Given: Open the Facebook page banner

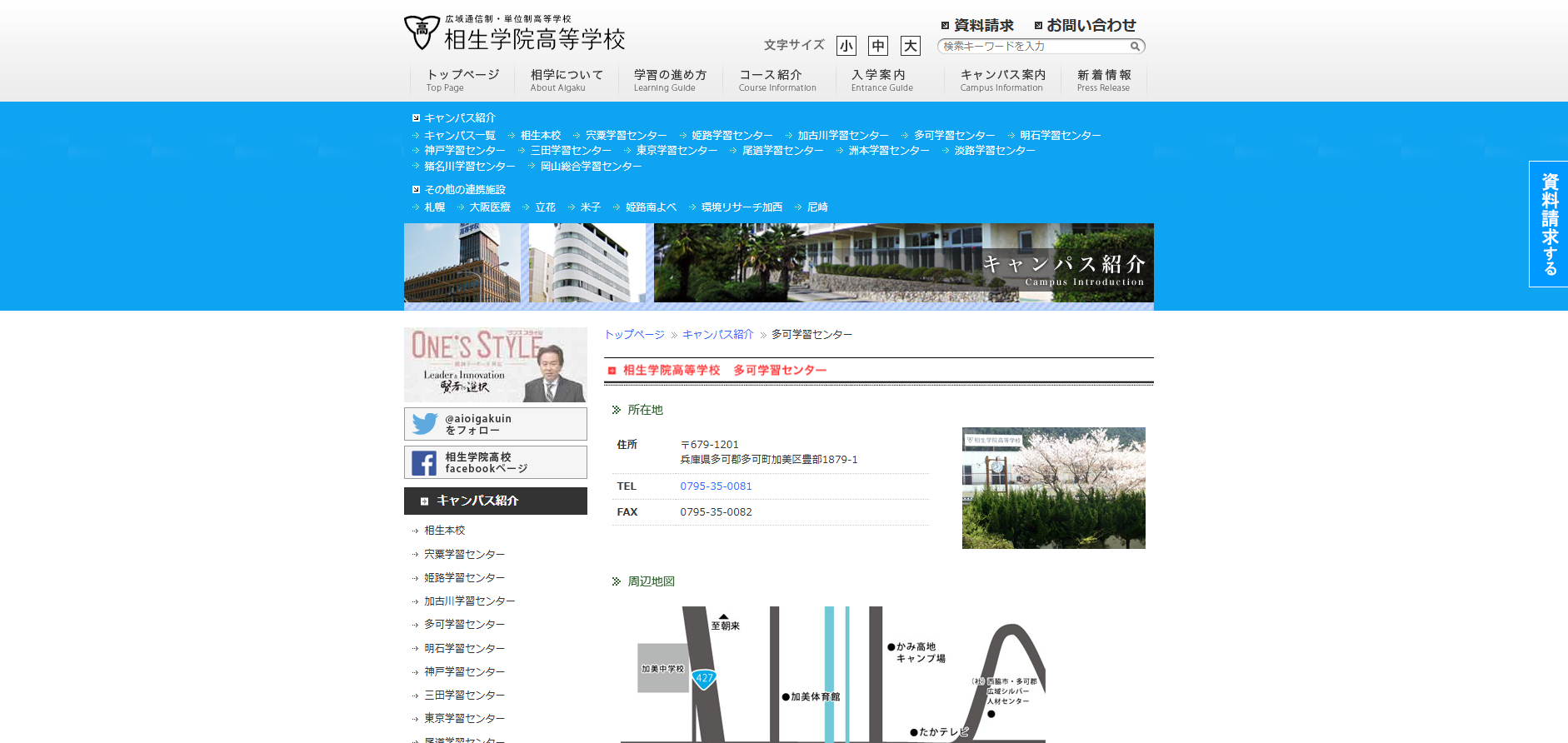Looking at the screenshot, I should coord(495,462).
